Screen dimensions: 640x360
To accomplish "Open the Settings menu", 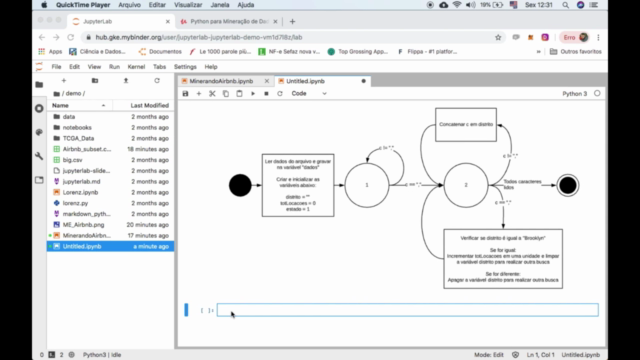I will click(x=185, y=67).
